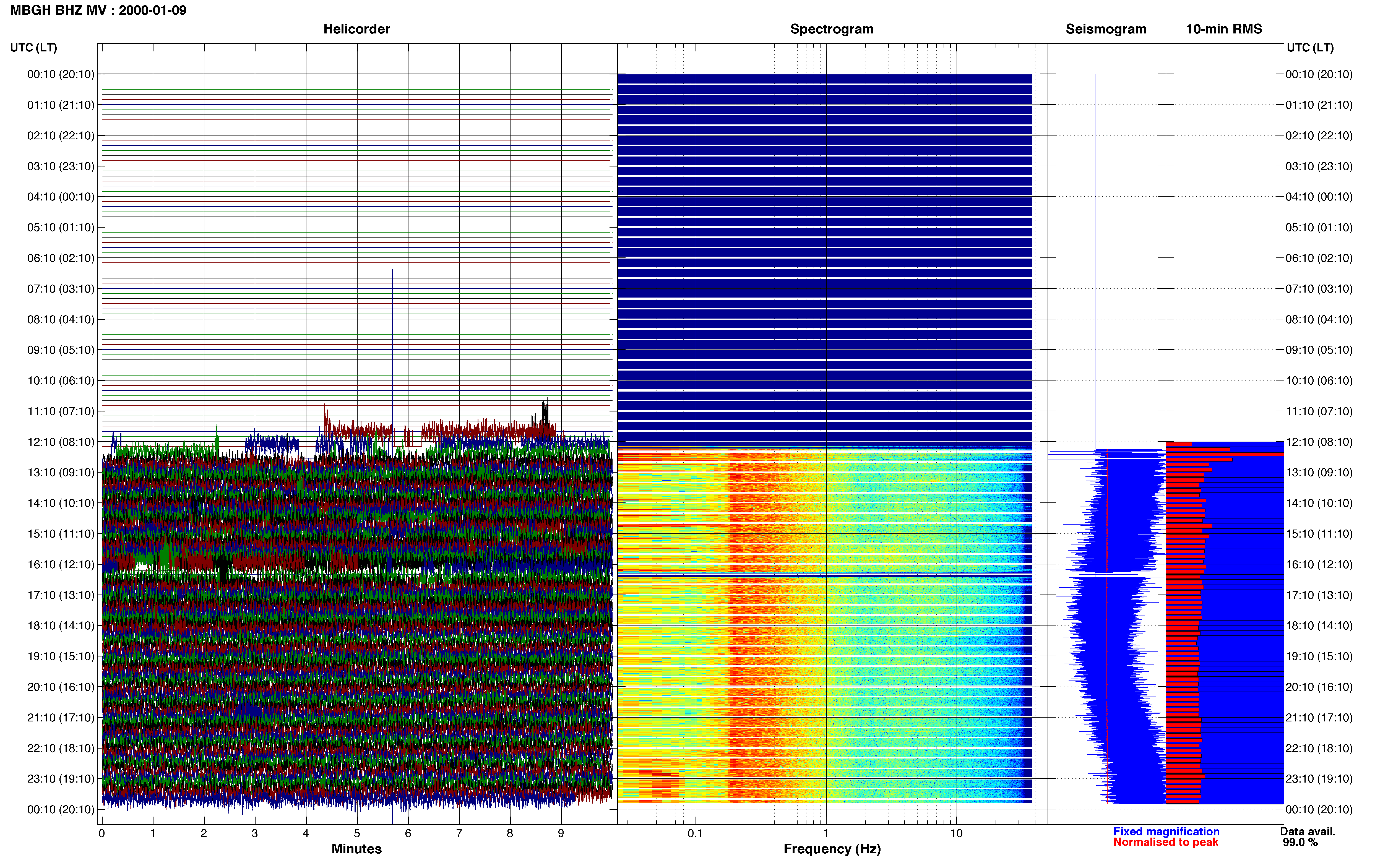This screenshot has width=1388, height=868.
Task: Click the 23:10 (19:10) label on the right axis
Action: click(x=1319, y=778)
